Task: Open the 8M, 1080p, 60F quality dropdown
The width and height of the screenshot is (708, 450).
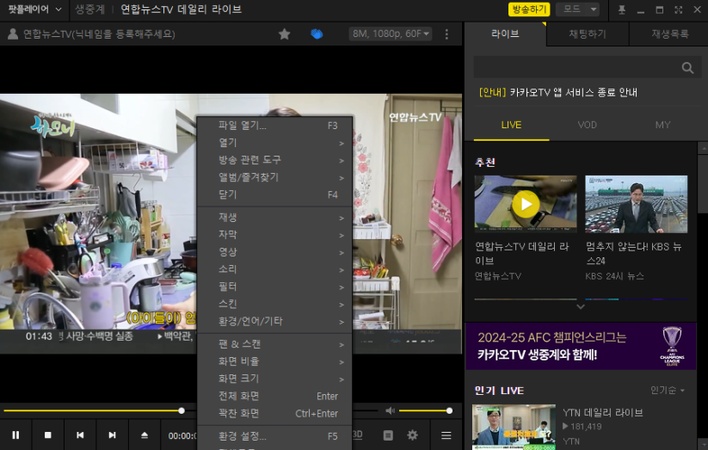Action: (390, 34)
